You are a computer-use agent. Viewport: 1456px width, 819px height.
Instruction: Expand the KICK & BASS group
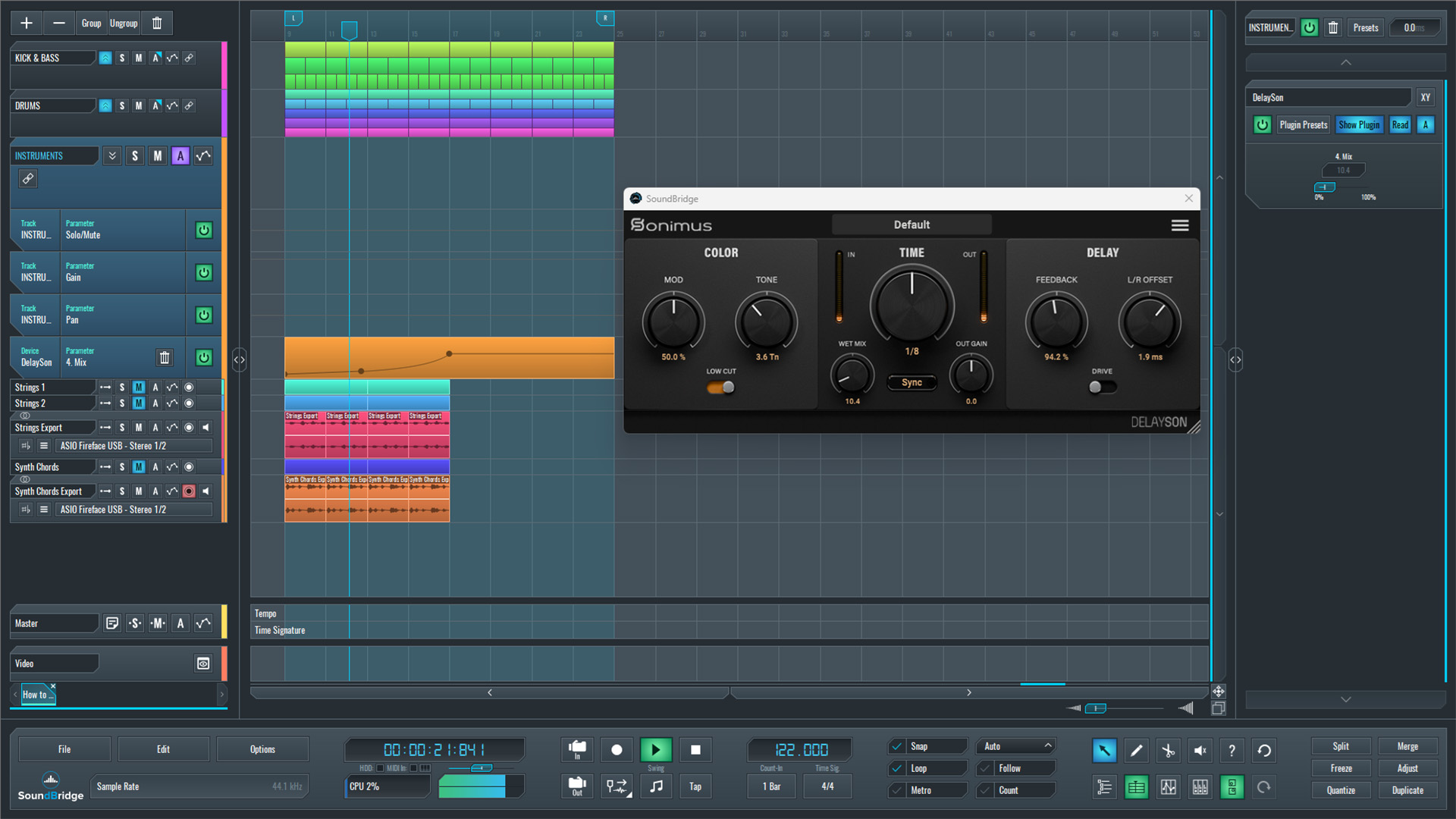(105, 58)
